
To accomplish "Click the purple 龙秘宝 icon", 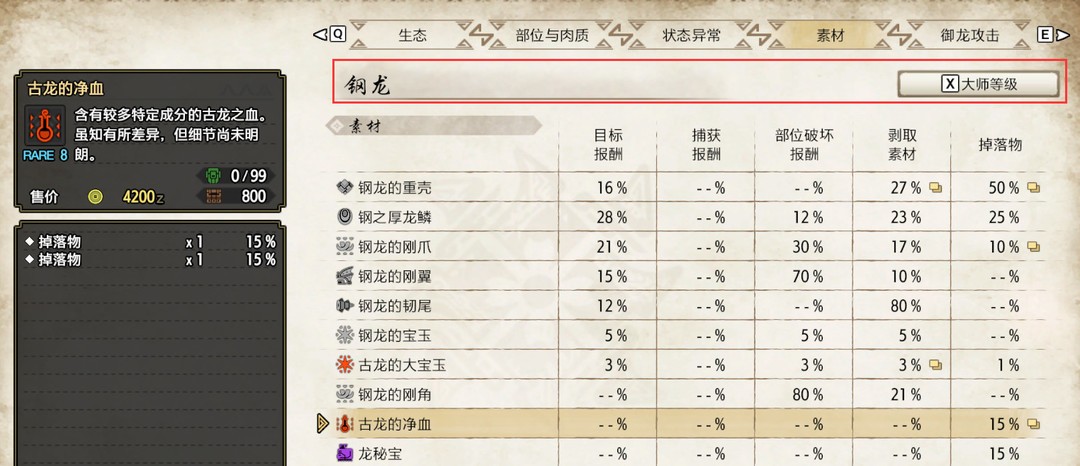I will 344,454.
